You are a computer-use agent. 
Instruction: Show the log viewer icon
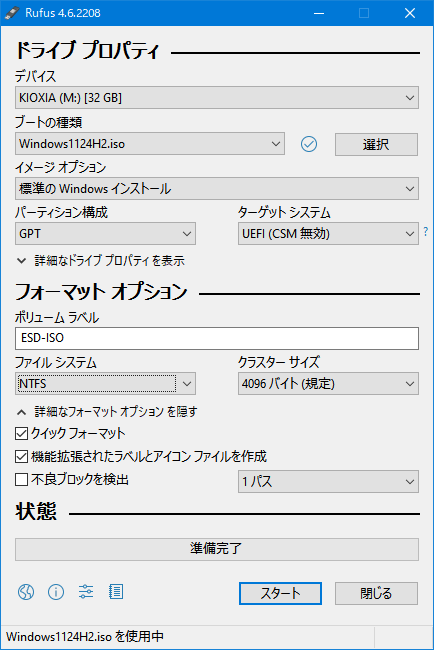point(116,592)
